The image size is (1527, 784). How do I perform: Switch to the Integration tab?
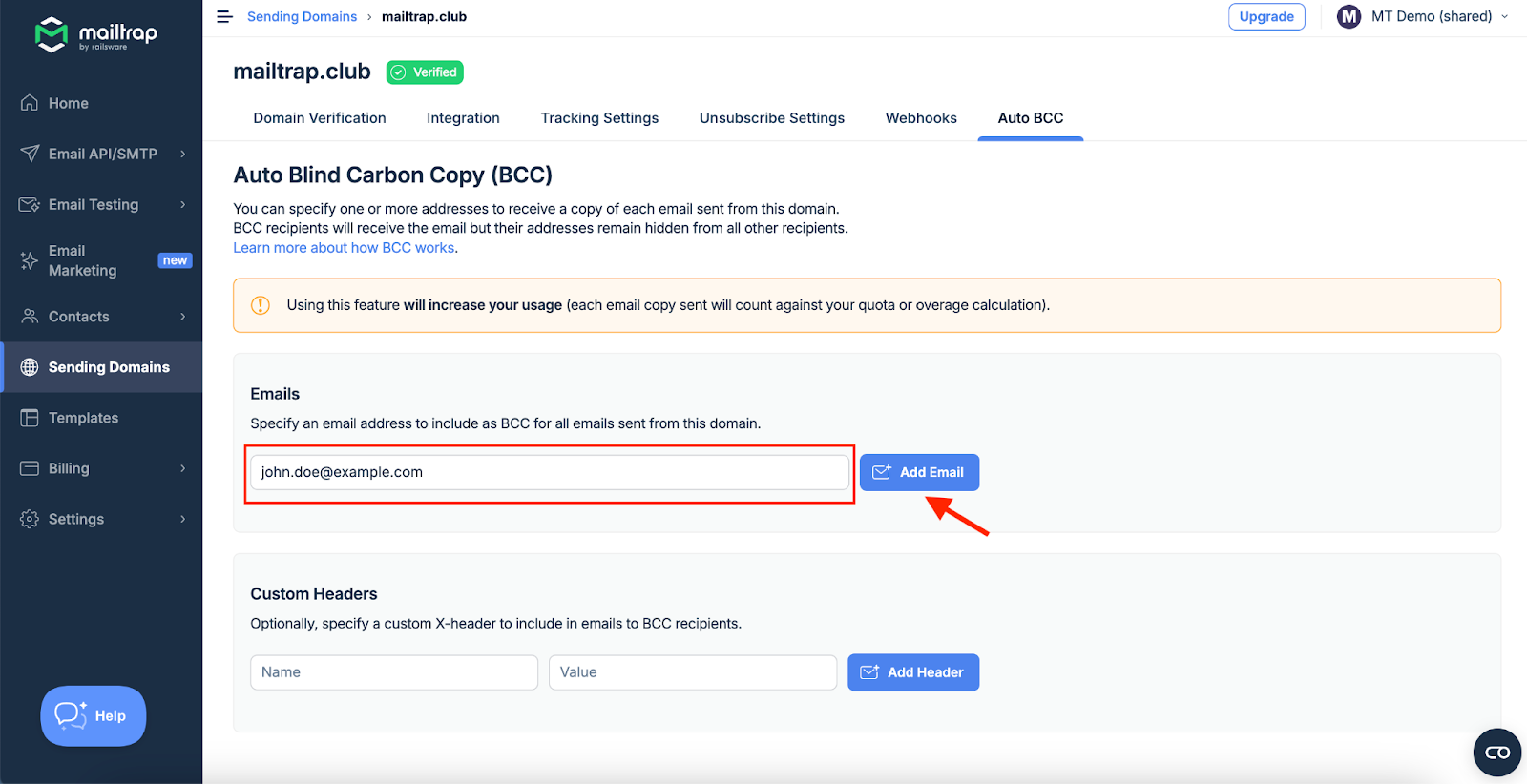(463, 118)
